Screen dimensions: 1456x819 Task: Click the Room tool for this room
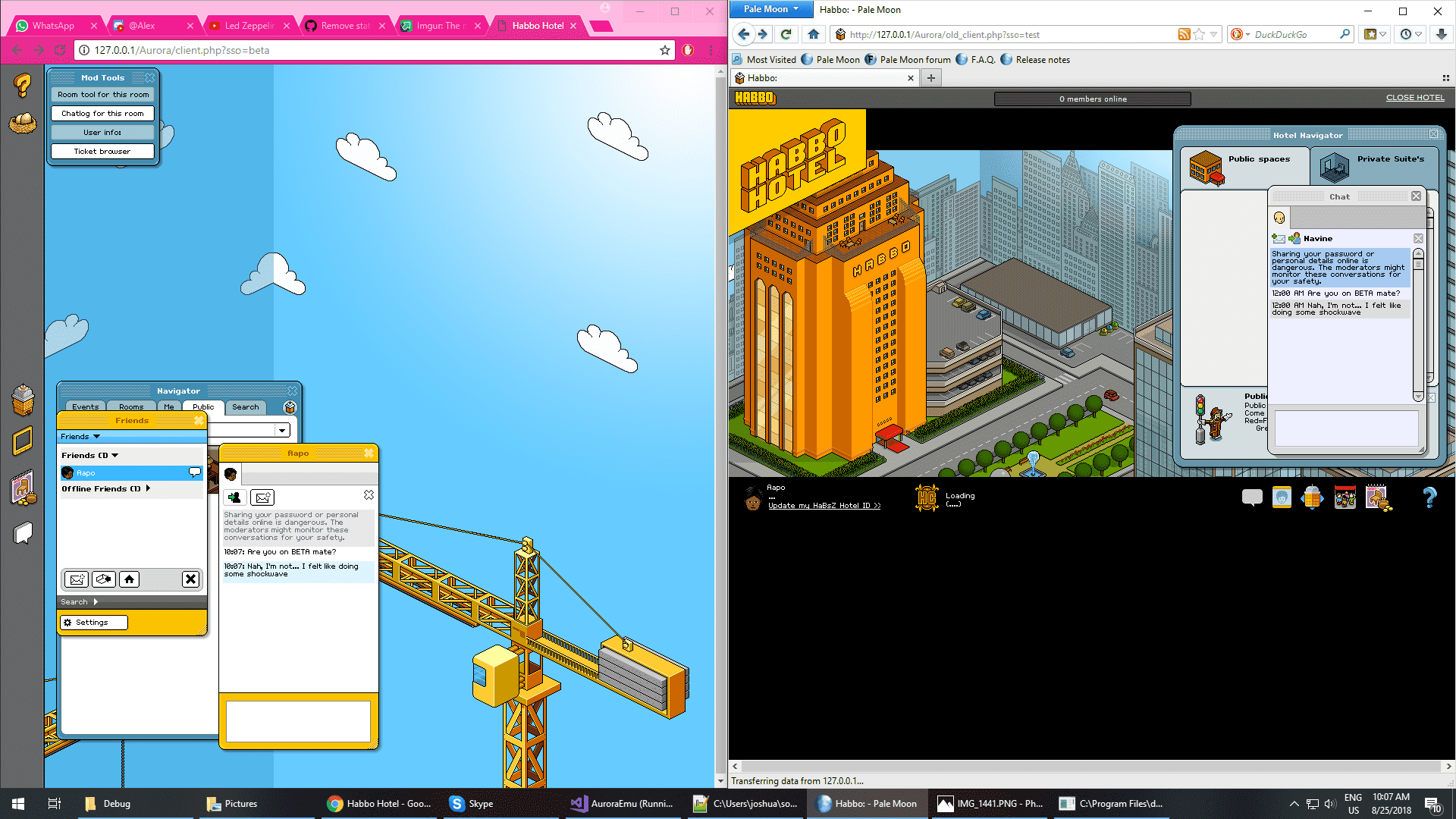click(103, 94)
